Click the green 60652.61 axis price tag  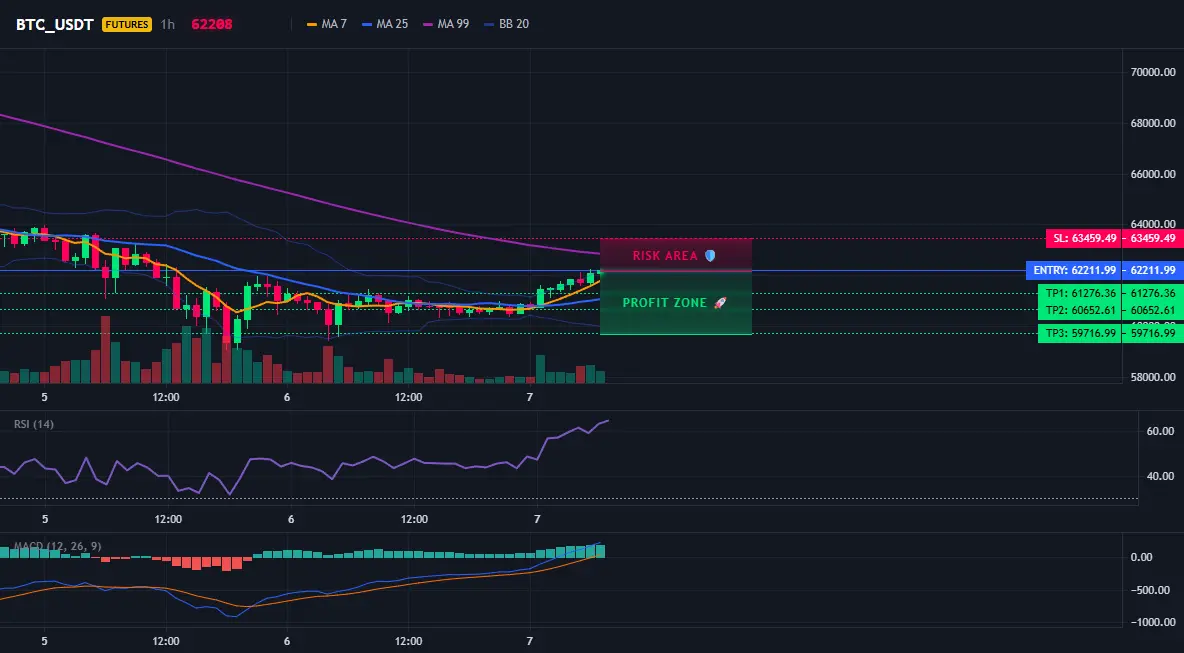click(x=1152, y=310)
